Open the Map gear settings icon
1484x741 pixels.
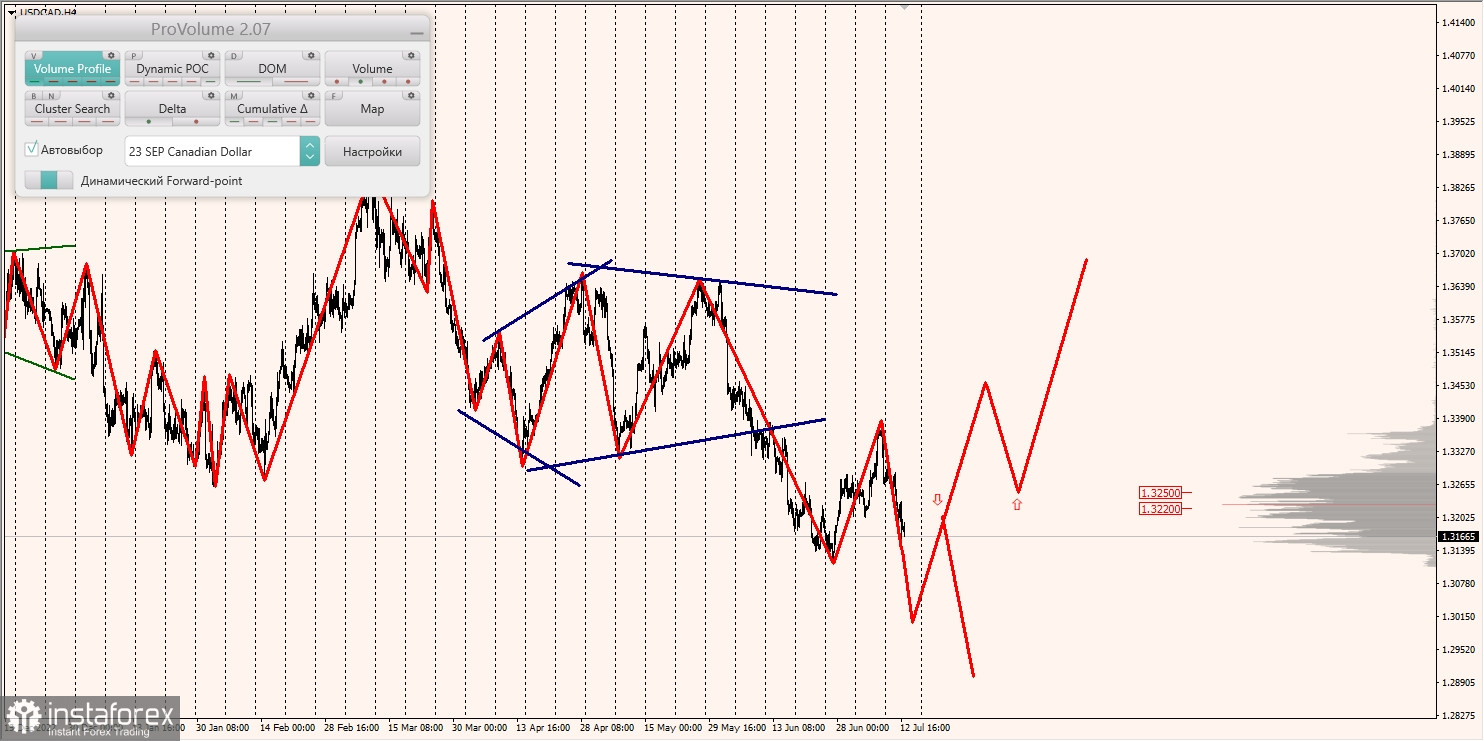coord(411,96)
